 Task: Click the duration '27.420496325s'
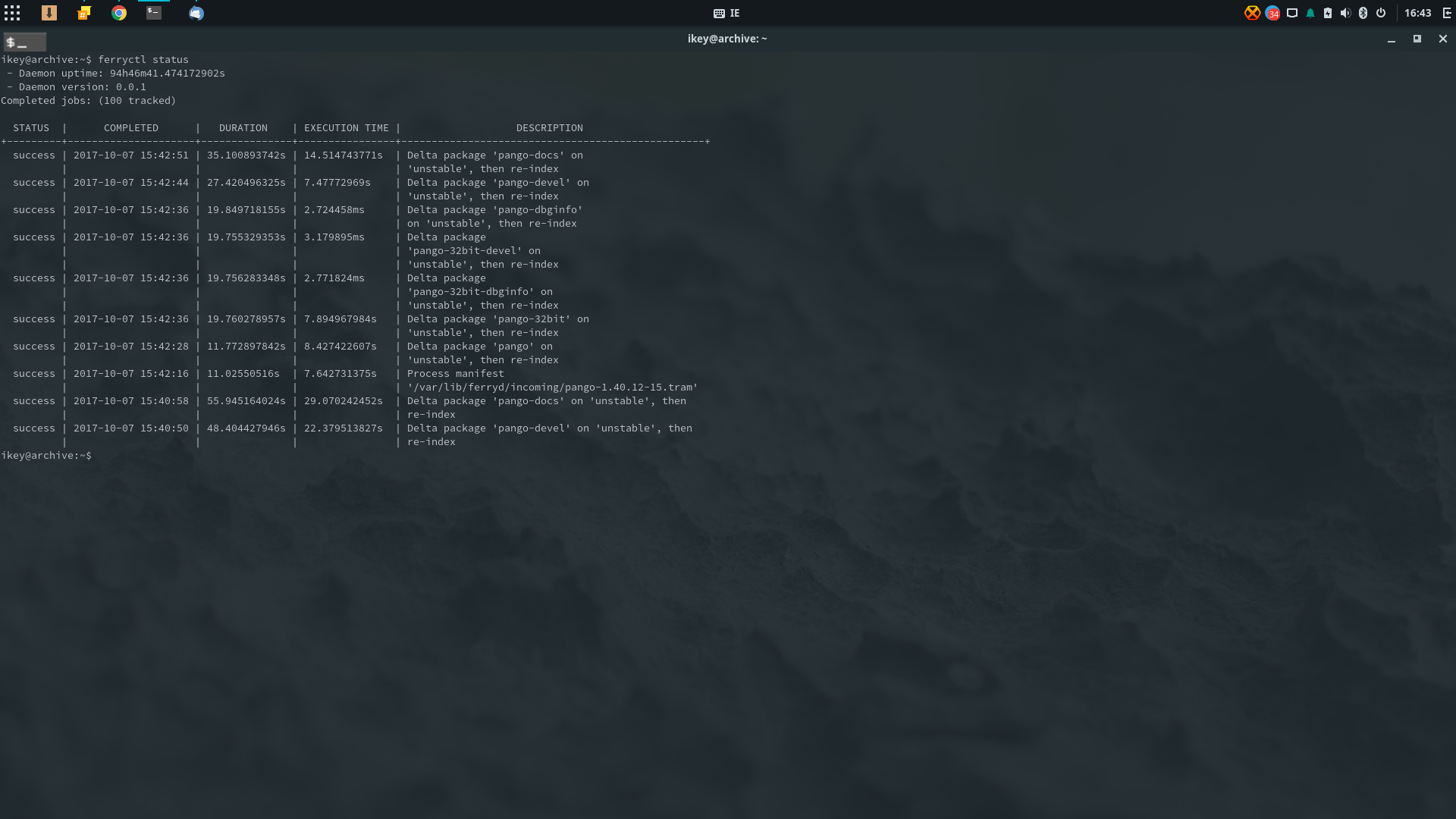coord(246,182)
